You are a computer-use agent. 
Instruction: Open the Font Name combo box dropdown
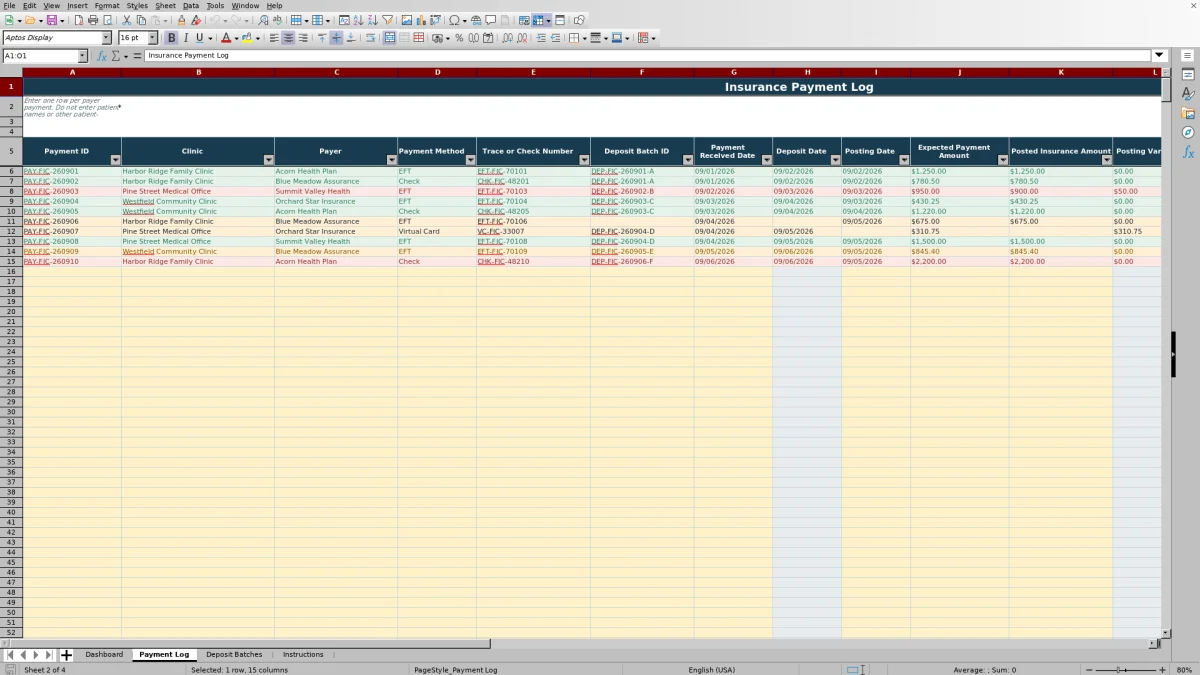click(107, 38)
